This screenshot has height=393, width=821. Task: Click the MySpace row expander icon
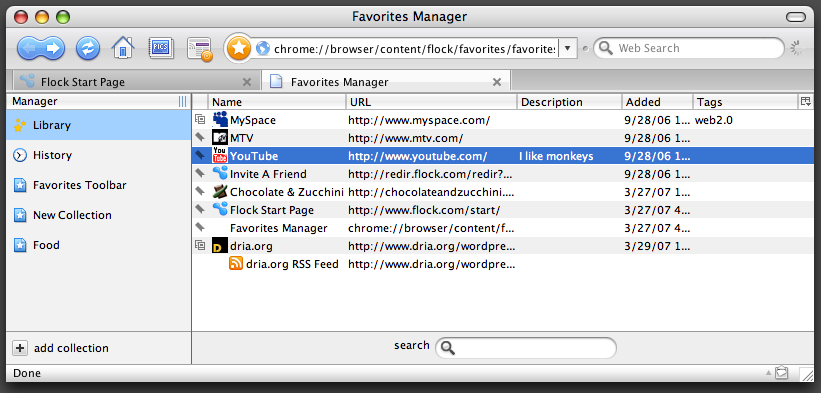199,119
